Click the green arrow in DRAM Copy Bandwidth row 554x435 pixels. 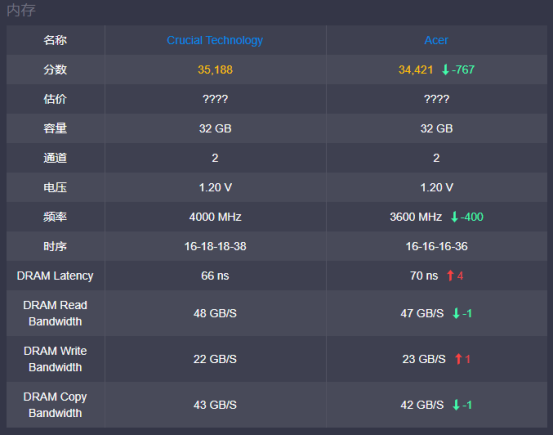point(456,405)
